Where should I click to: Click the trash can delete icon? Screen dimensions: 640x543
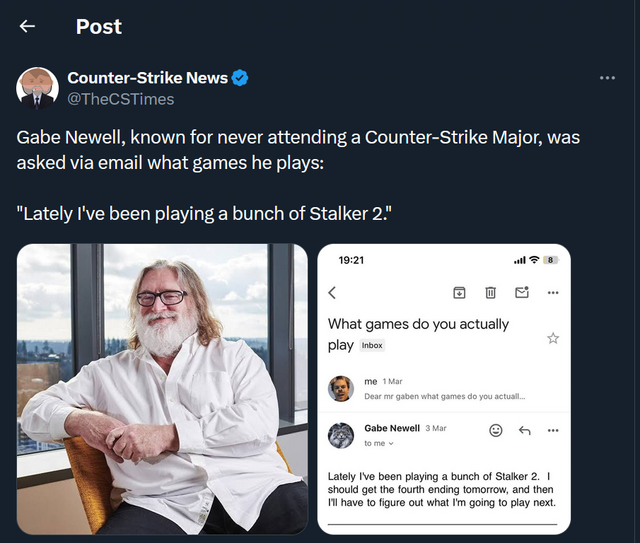coord(490,292)
